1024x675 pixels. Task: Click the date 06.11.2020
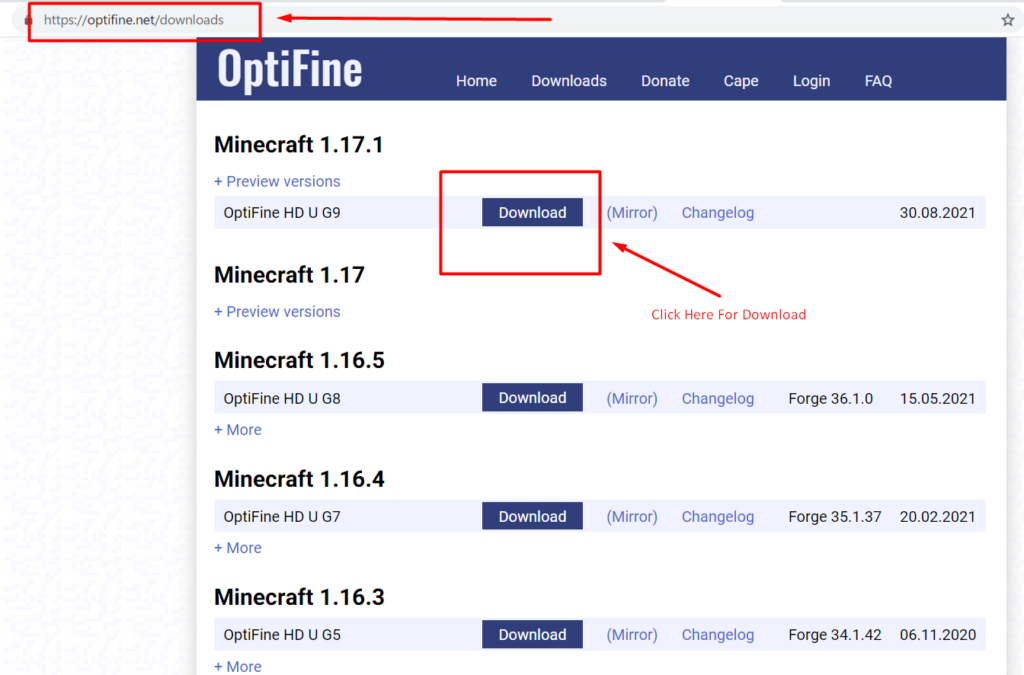click(x=937, y=635)
